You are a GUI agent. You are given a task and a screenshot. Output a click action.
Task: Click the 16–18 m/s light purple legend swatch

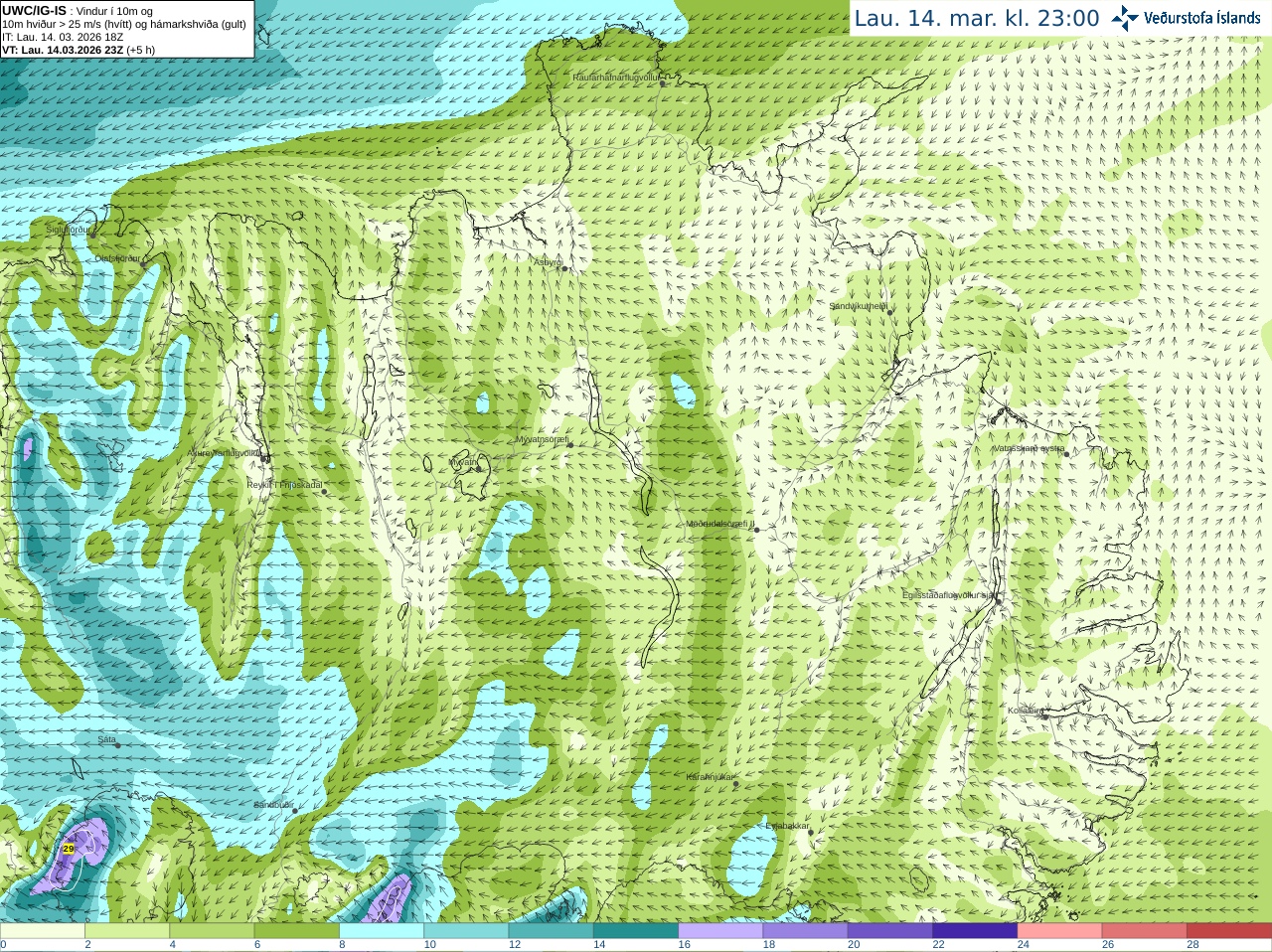(720, 931)
